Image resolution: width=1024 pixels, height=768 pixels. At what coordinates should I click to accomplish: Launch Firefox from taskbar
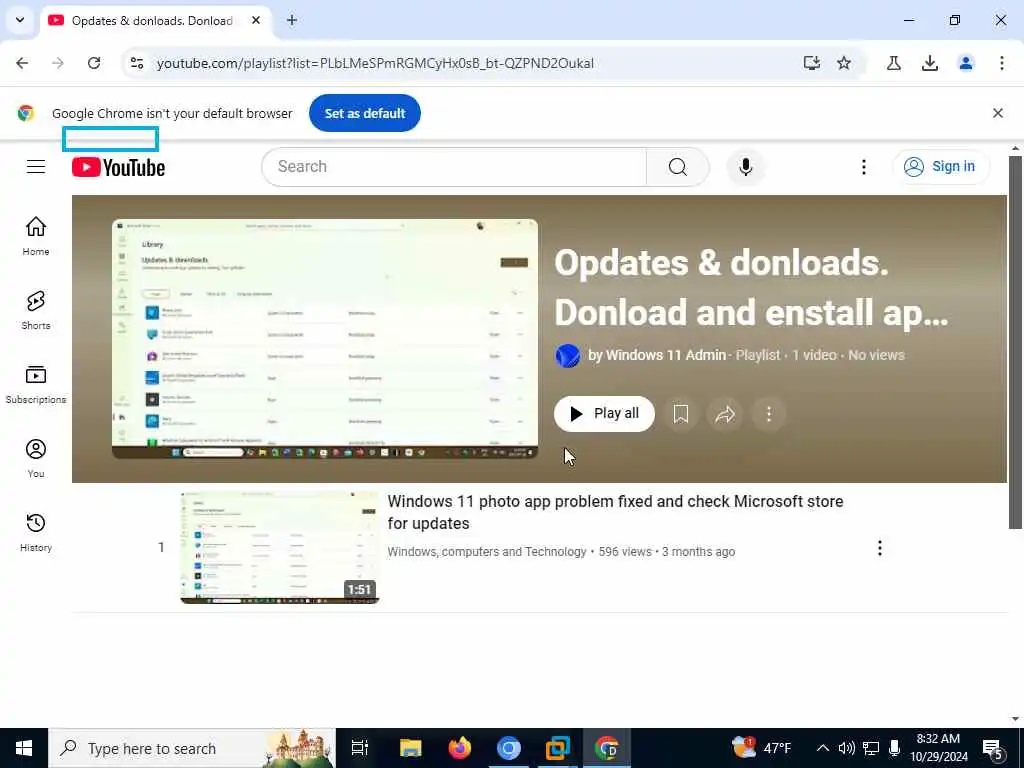coord(460,748)
